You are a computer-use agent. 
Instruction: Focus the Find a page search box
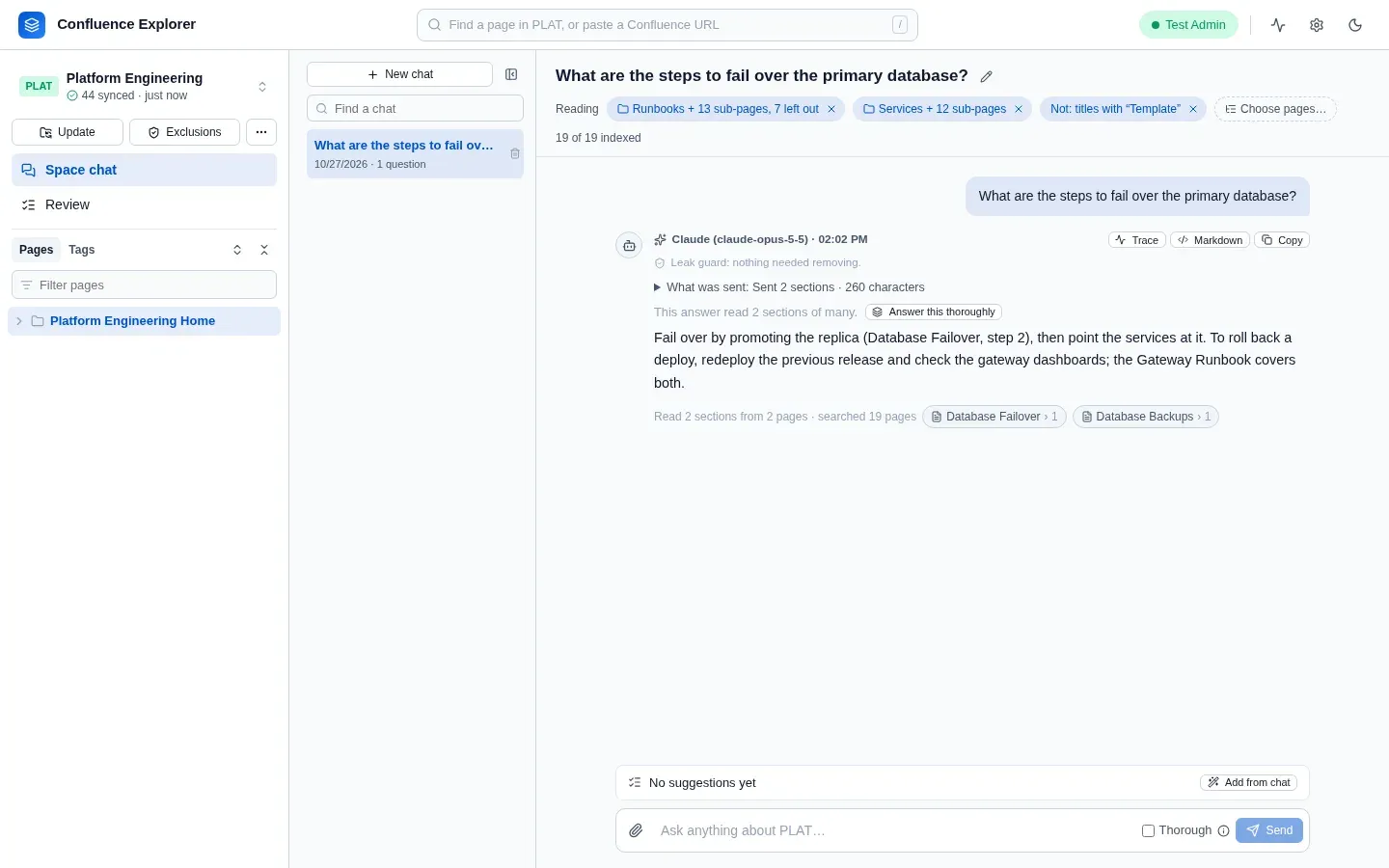click(x=667, y=25)
